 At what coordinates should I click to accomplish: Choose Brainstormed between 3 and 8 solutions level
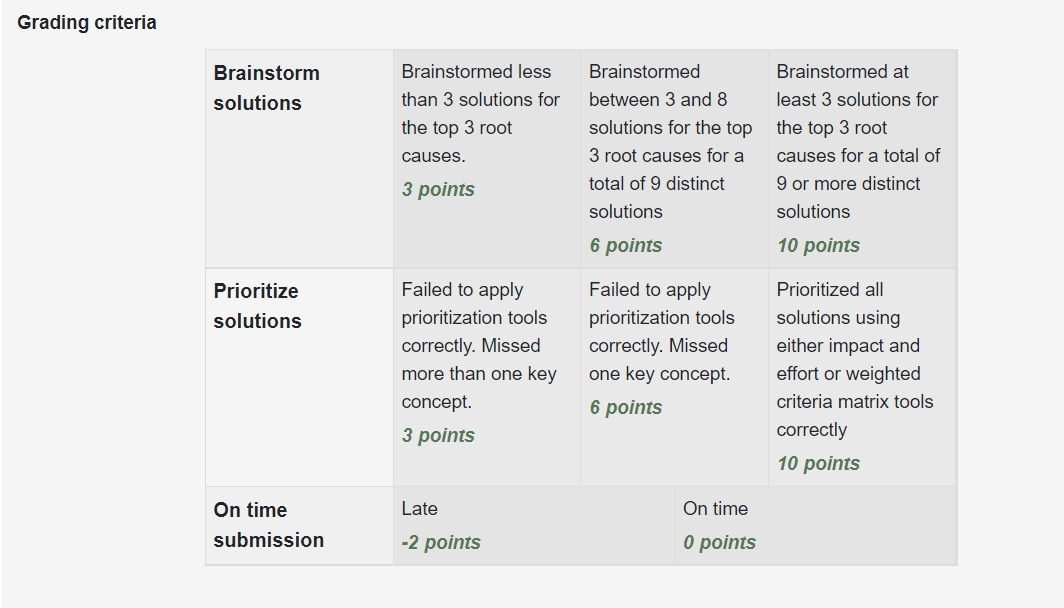click(674, 159)
